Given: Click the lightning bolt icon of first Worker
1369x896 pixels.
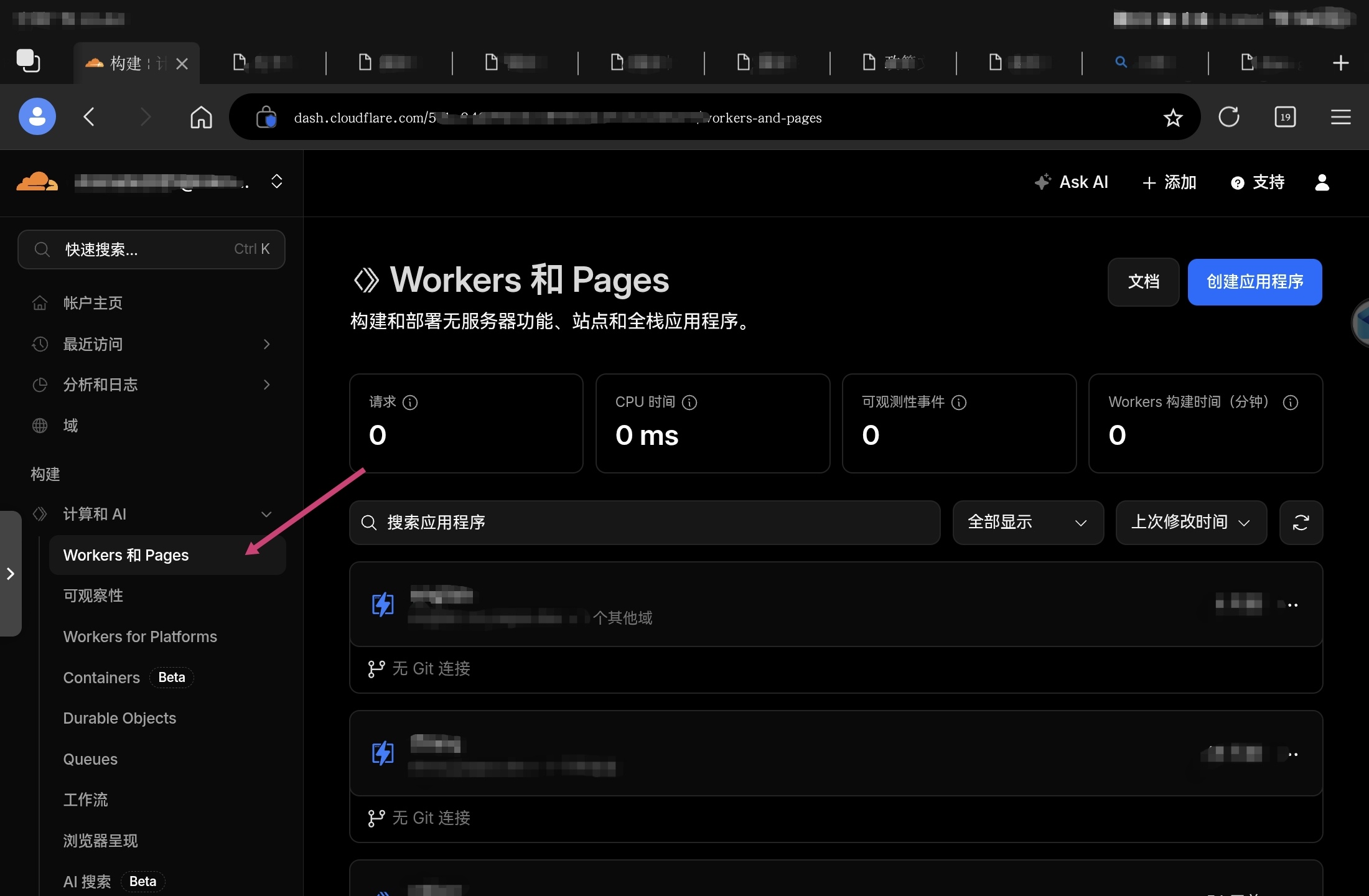Looking at the screenshot, I should [x=383, y=604].
